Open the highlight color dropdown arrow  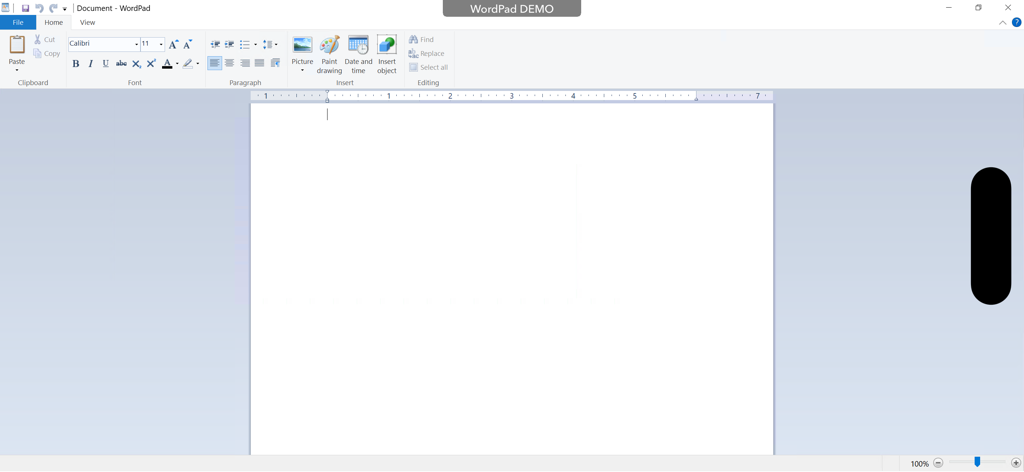click(198, 64)
